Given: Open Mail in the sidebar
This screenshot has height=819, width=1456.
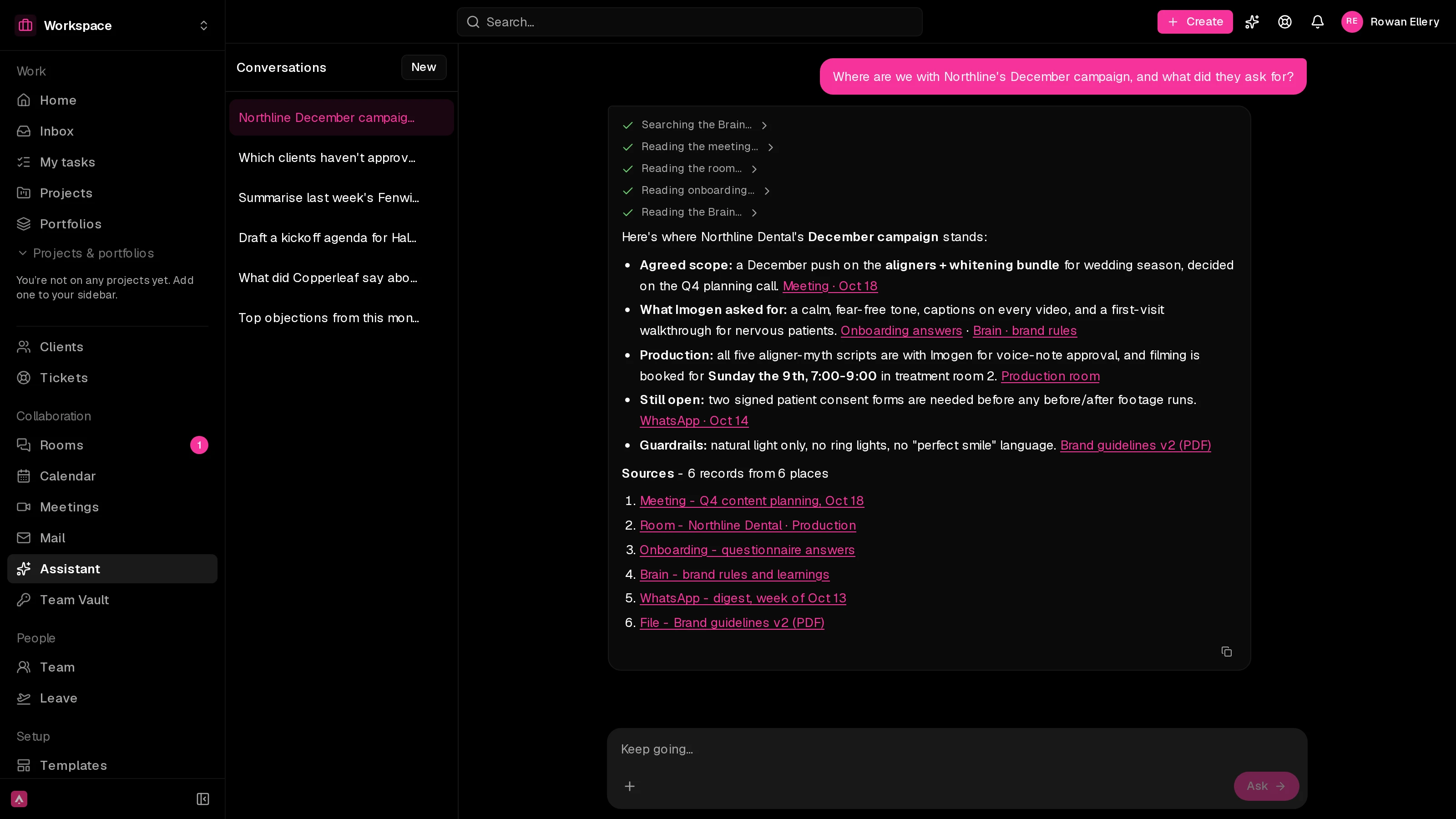Looking at the screenshot, I should point(112,538).
